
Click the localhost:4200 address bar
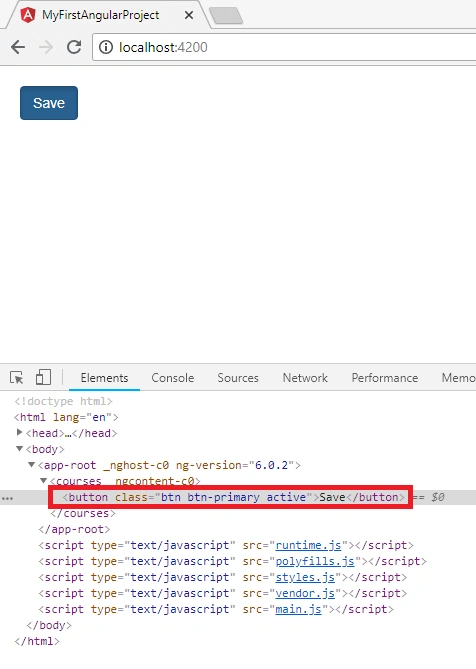coord(284,47)
